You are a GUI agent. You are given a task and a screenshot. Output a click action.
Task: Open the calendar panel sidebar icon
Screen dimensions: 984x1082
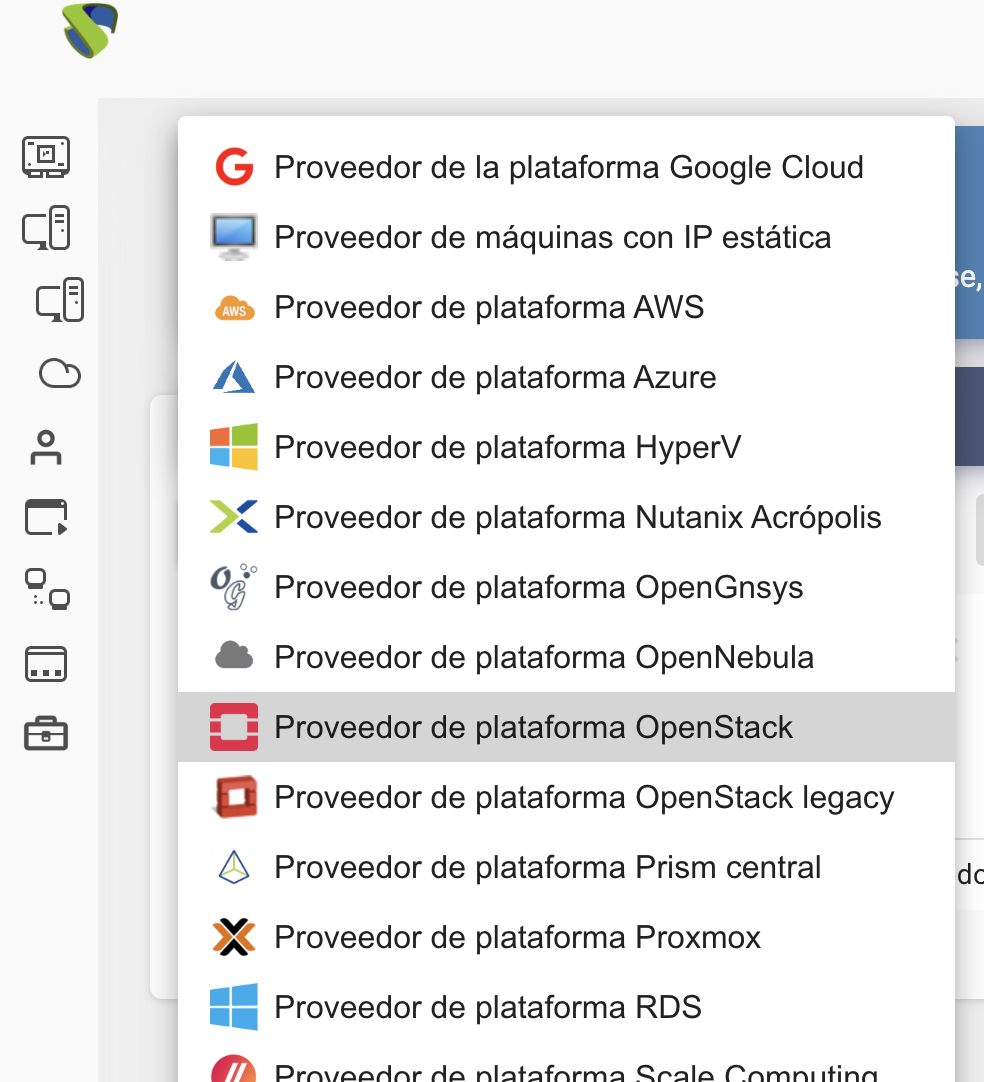tap(46, 663)
